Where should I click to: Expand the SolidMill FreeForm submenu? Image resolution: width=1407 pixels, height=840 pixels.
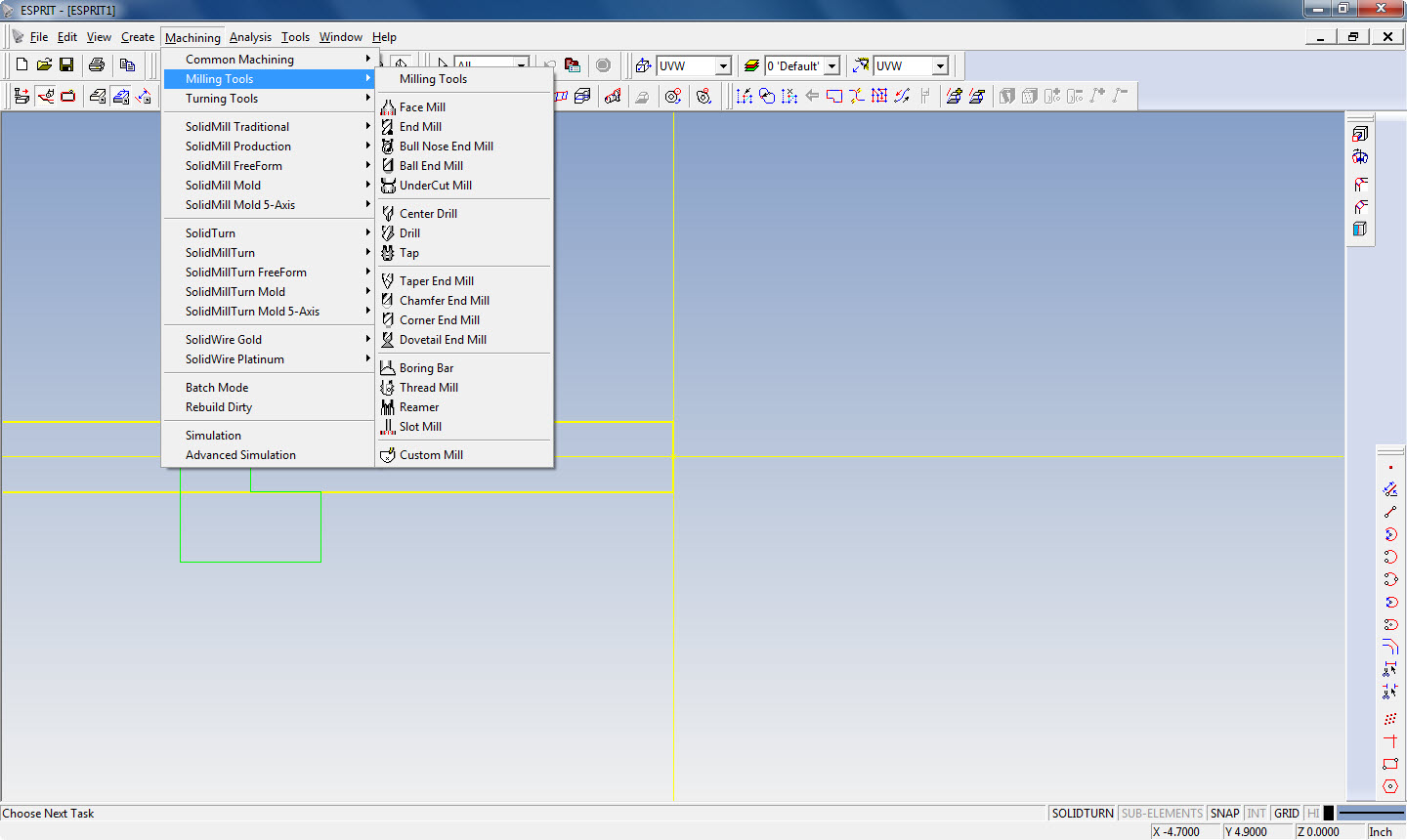point(270,166)
